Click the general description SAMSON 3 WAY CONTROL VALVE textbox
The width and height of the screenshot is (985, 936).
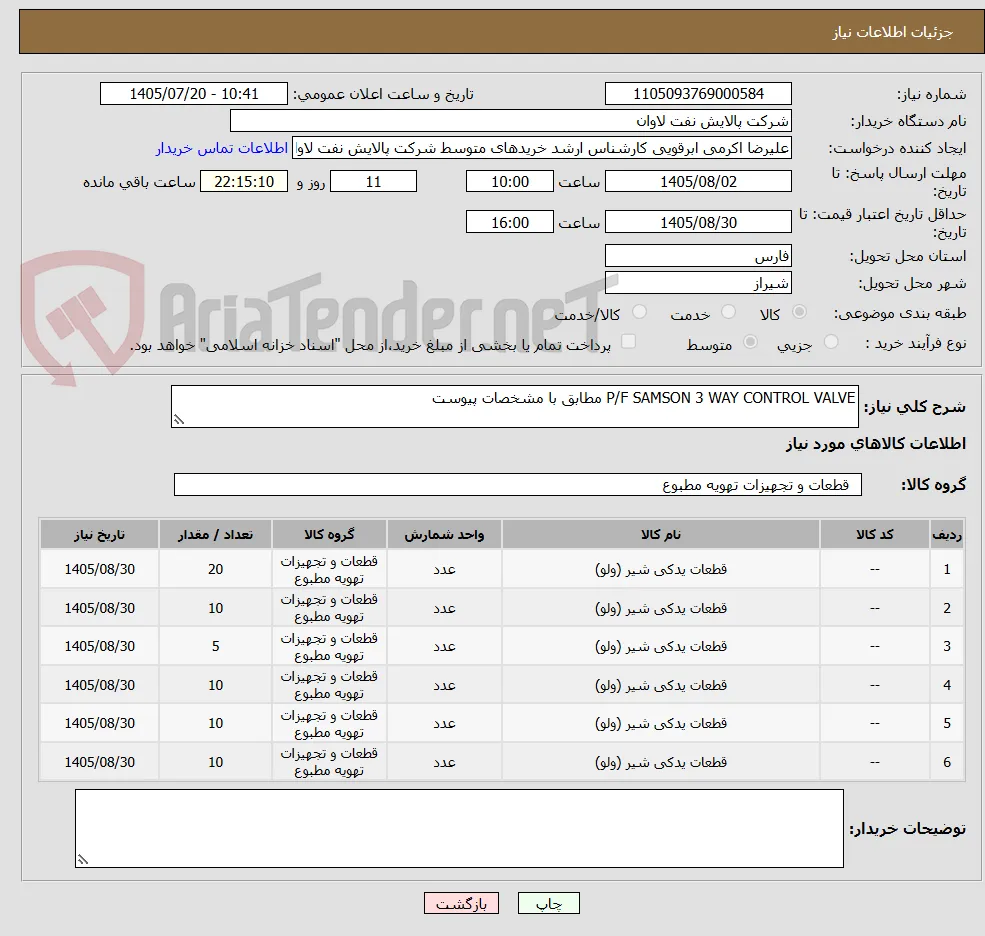tap(514, 406)
